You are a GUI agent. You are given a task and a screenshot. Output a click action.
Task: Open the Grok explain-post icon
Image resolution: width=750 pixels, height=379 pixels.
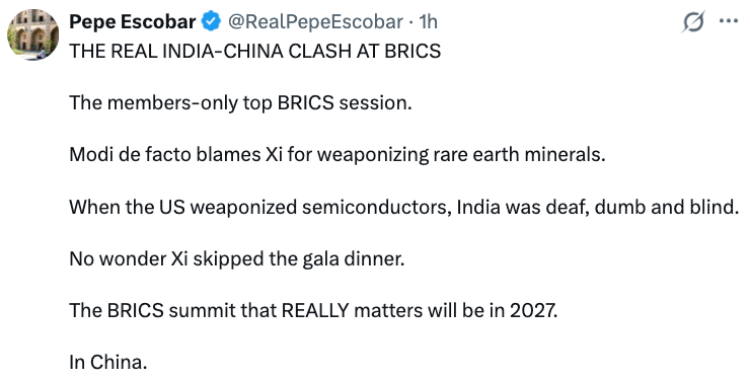tap(693, 22)
